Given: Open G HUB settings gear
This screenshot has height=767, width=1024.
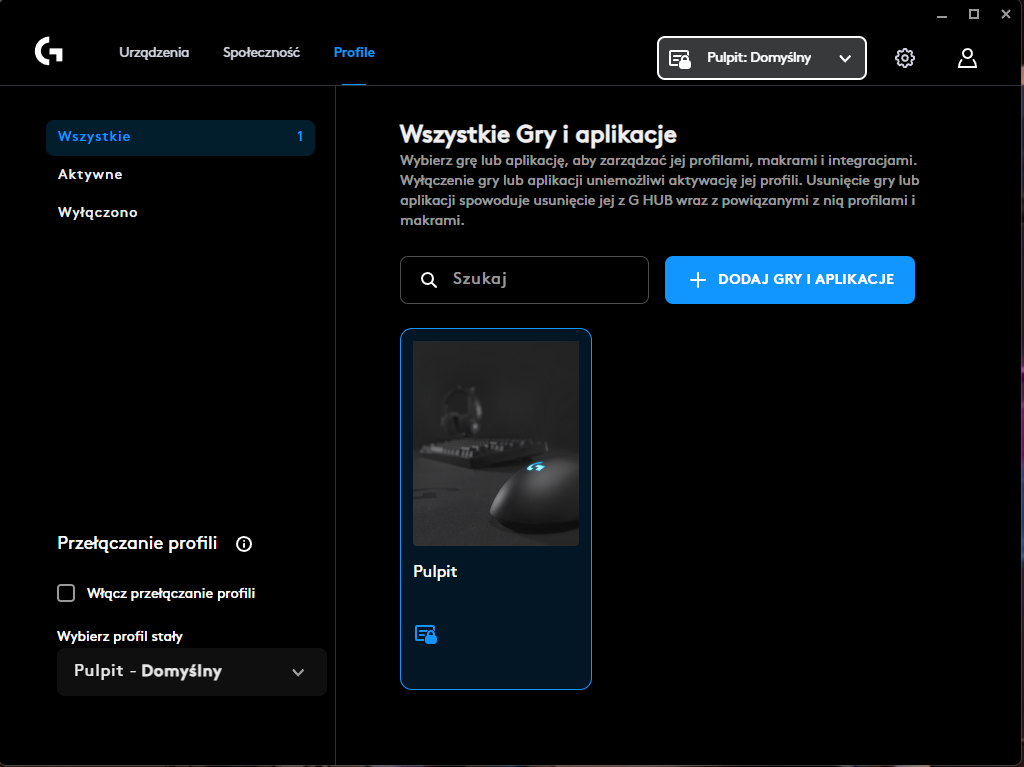Looking at the screenshot, I should (905, 58).
